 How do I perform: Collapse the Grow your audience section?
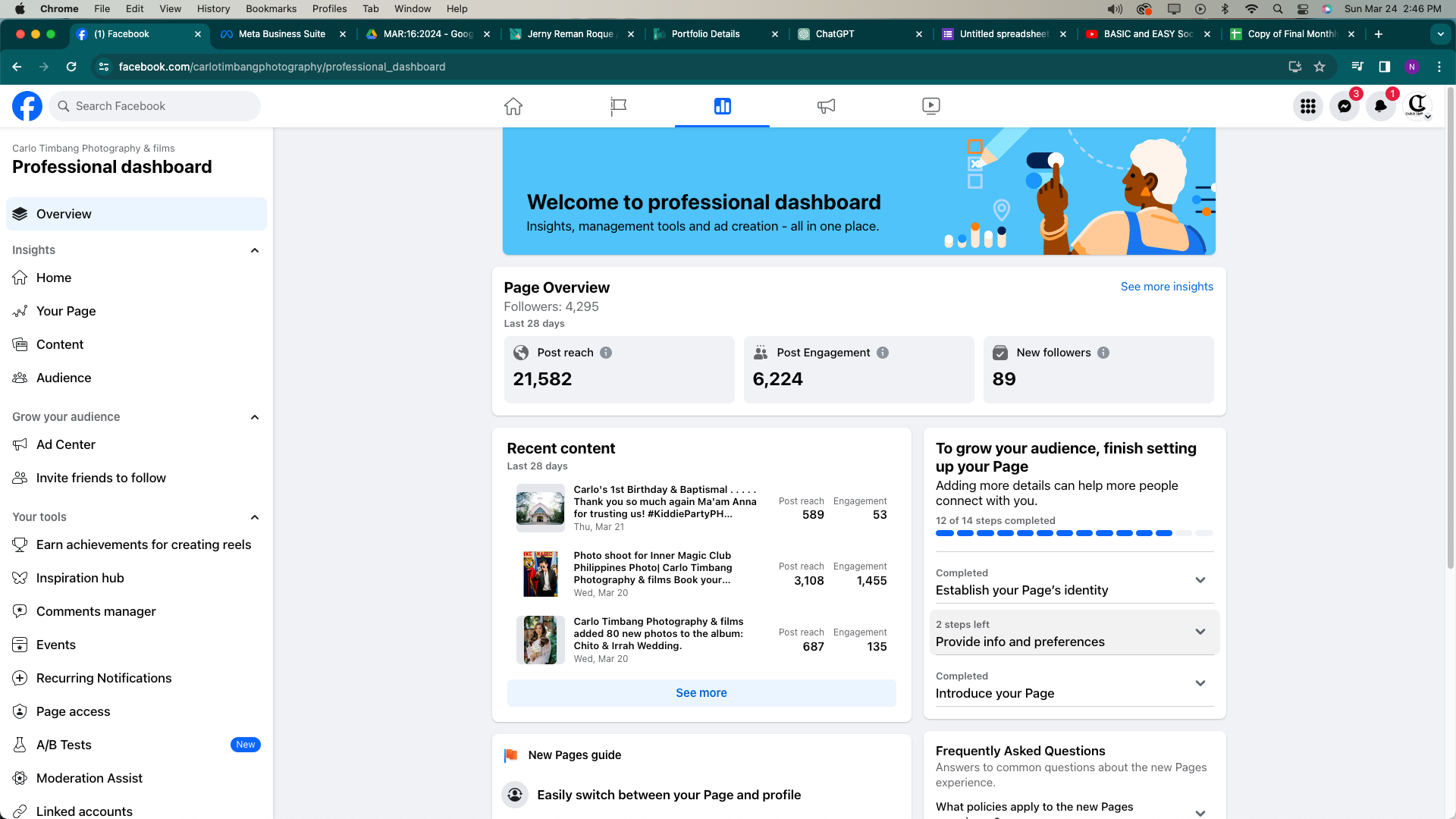point(255,417)
